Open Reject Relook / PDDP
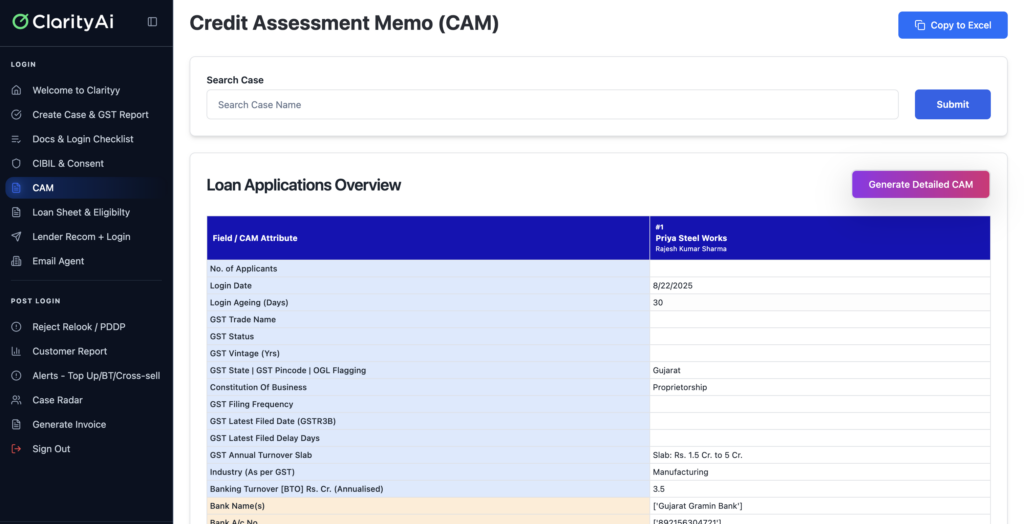Viewport: 1024px width, 524px height. point(79,327)
